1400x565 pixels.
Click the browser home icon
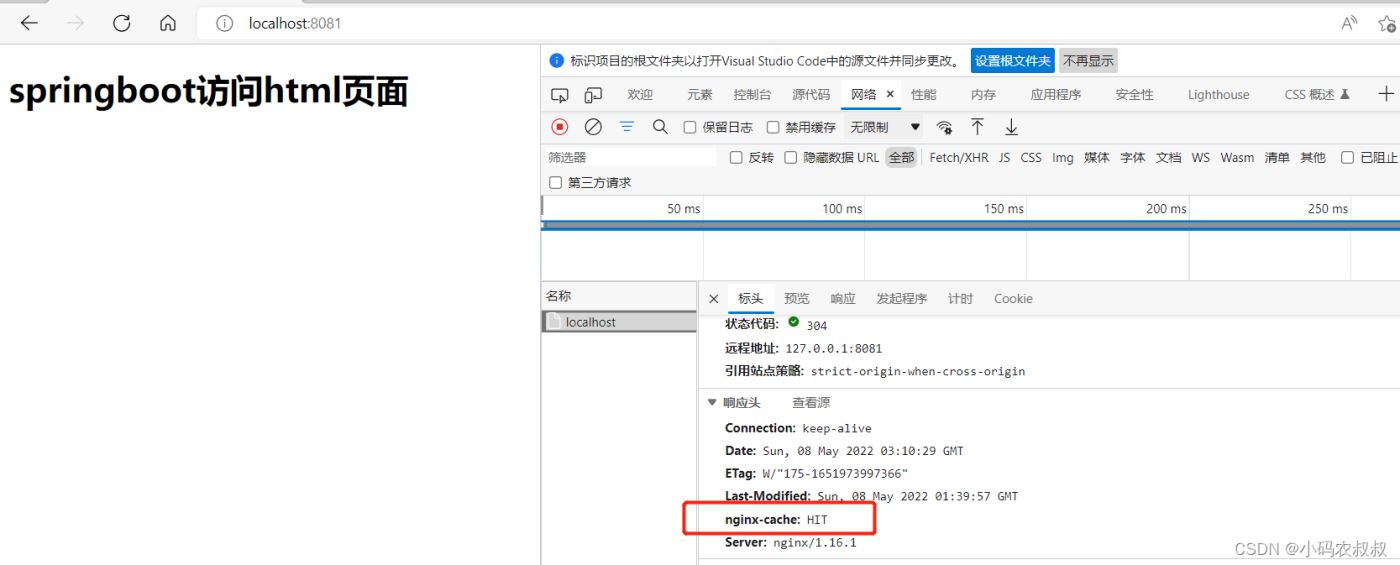(168, 23)
